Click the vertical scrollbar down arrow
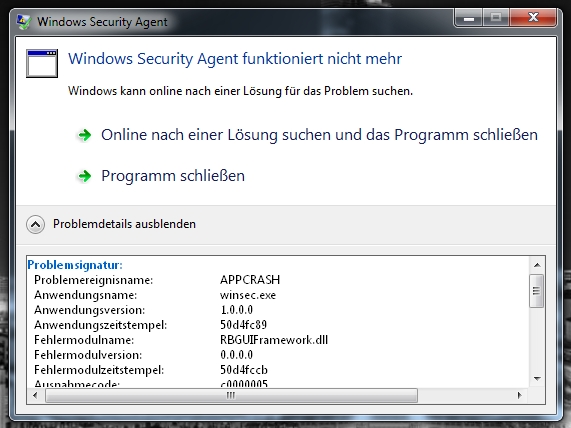The height and width of the screenshot is (428, 571). (x=537, y=379)
